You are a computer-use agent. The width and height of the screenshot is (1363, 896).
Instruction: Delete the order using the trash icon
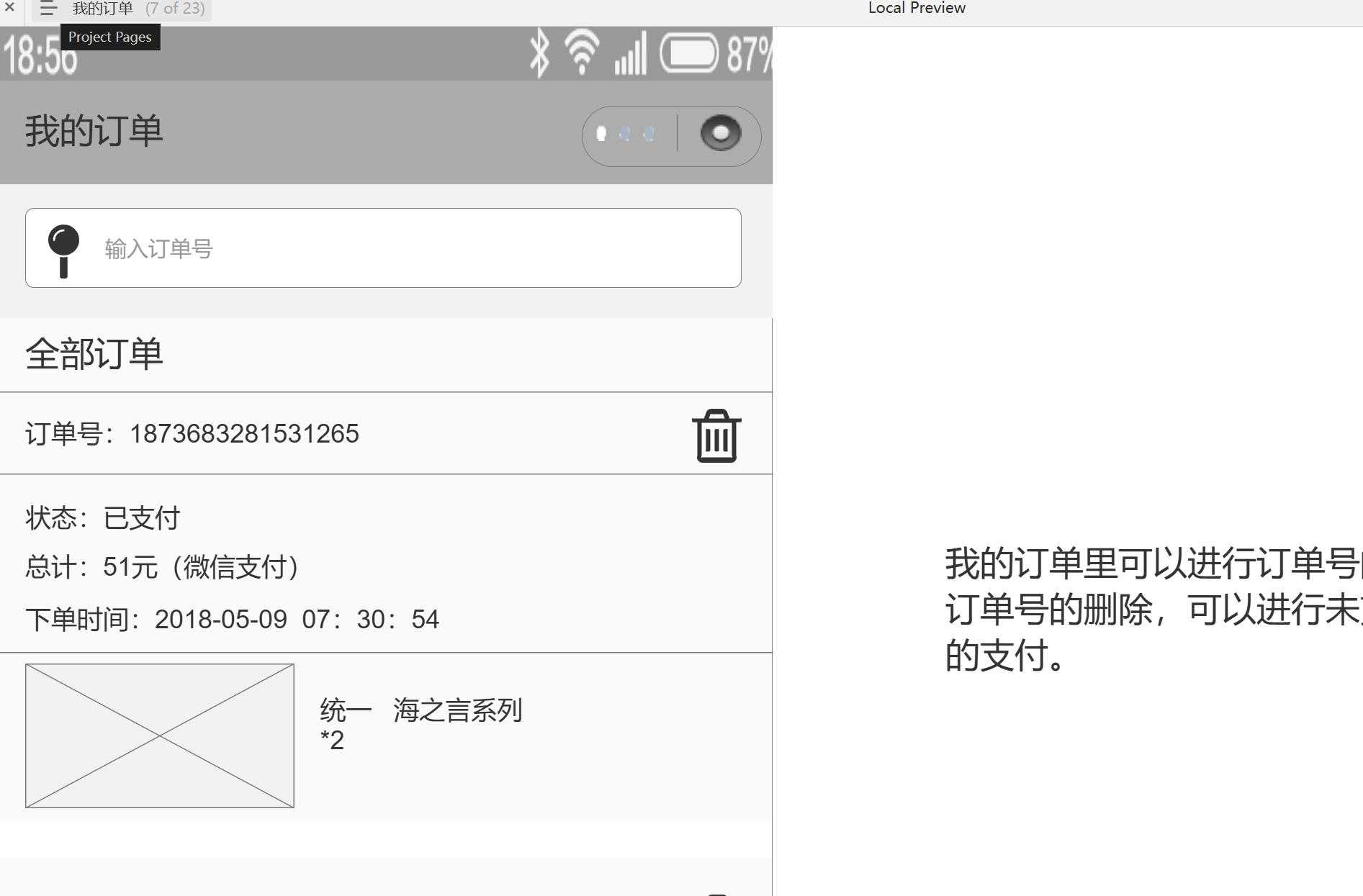click(x=716, y=434)
